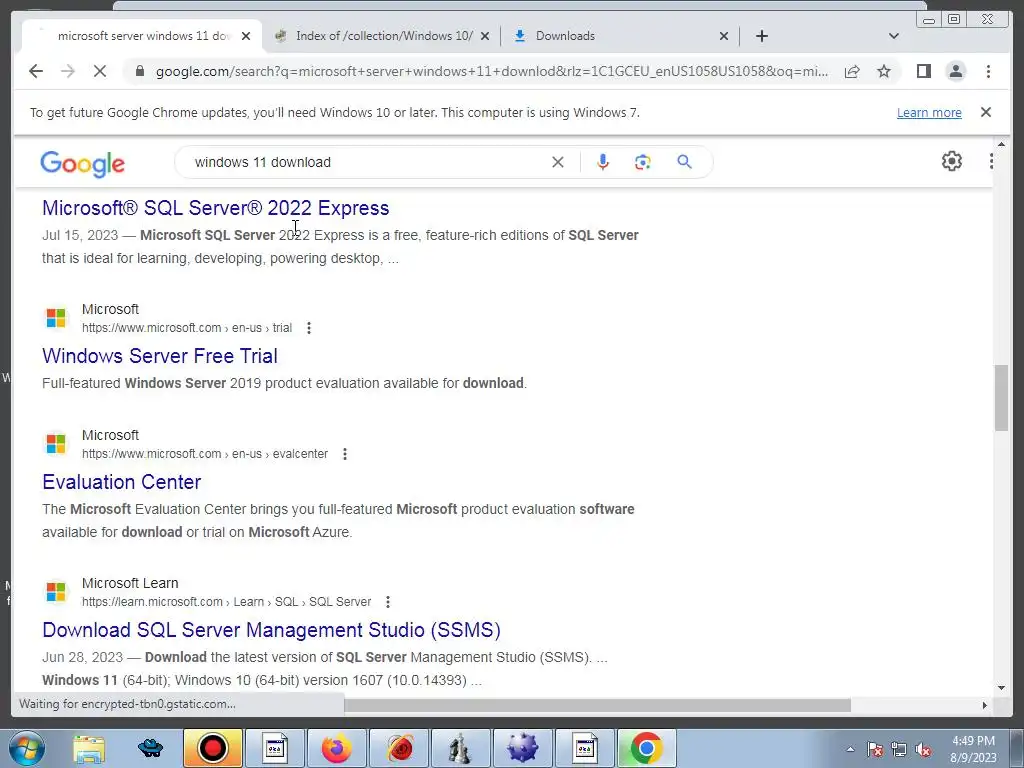Viewport: 1024px width, 768px height.
Task: Open the chess game taskbar icon
Action: (460, 748)
